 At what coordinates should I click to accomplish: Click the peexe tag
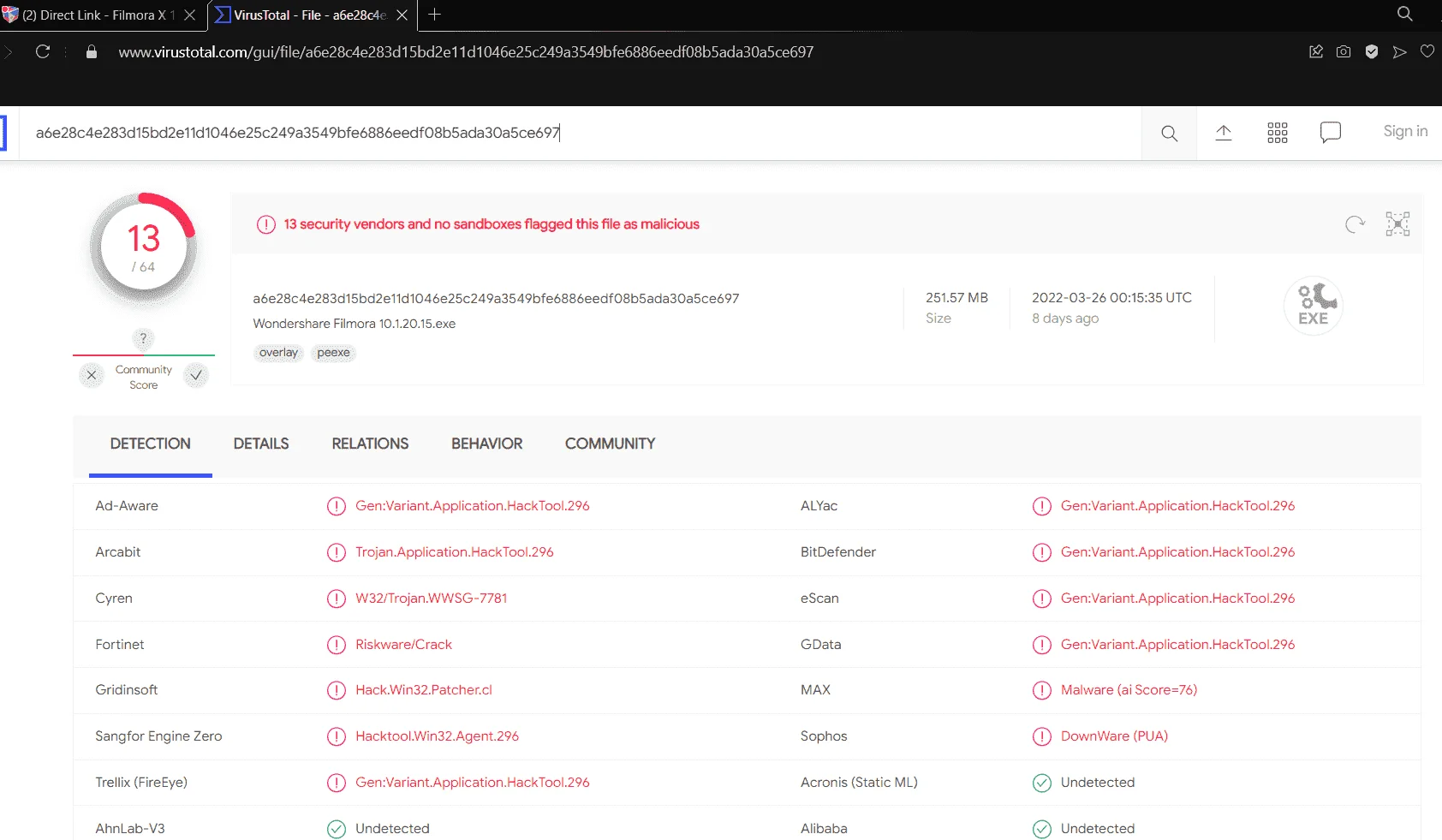333,353
